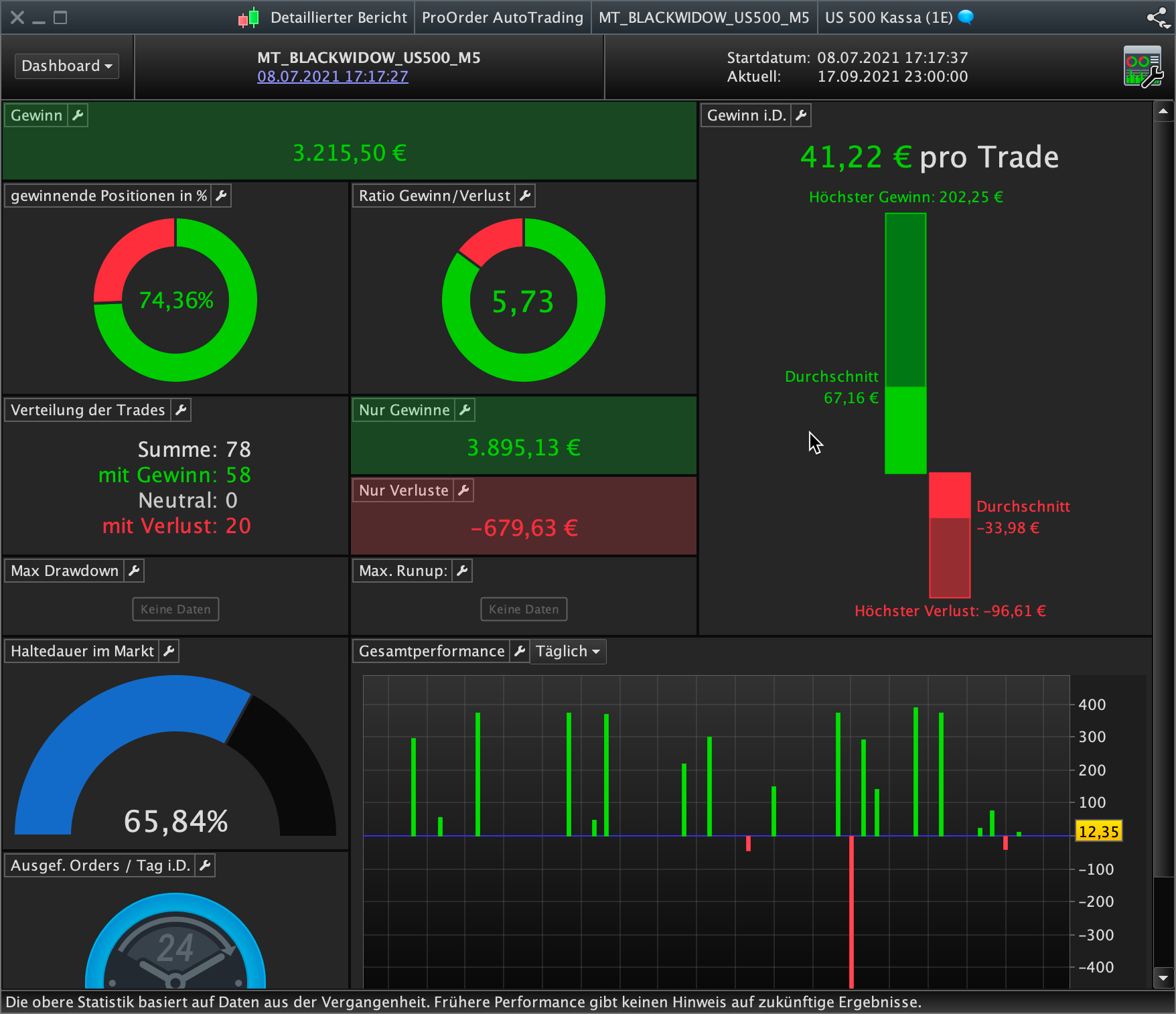
Task: Expand the Täglich period dropdown
Action: pyautogui.click(x=568, y=652)
